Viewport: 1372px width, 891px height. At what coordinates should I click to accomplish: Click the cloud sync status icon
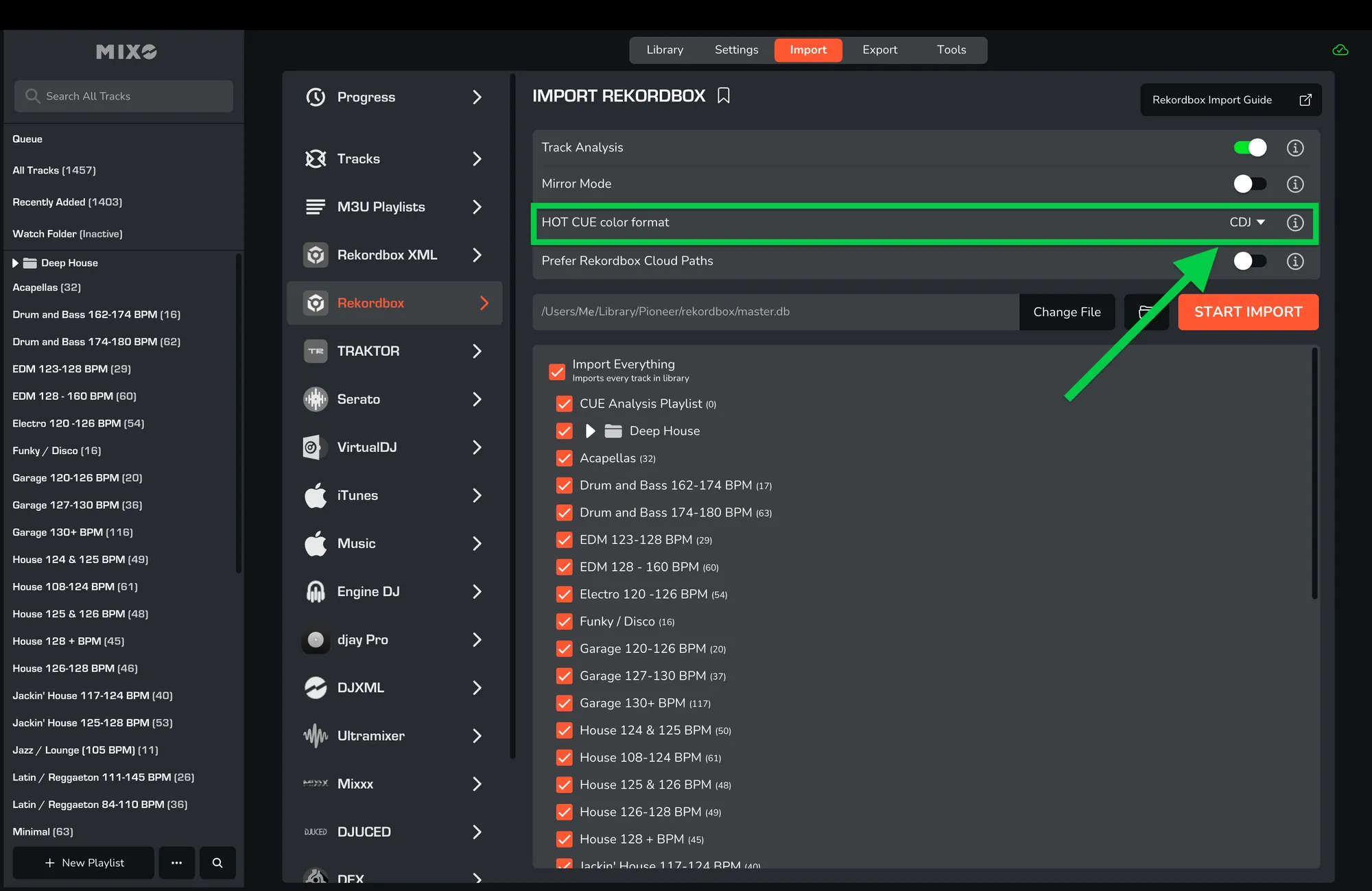pos(1340,50)
